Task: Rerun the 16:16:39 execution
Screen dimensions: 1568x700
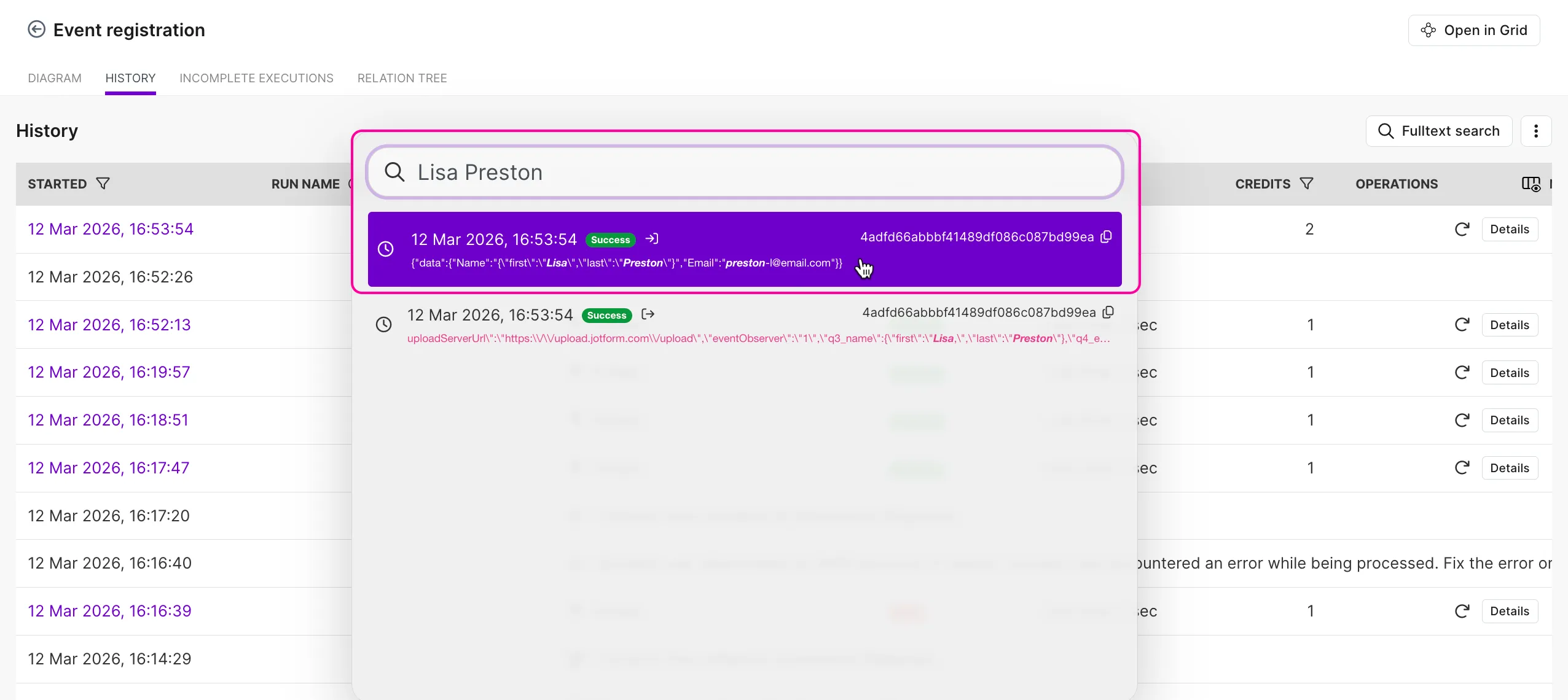Action: 1462,611
